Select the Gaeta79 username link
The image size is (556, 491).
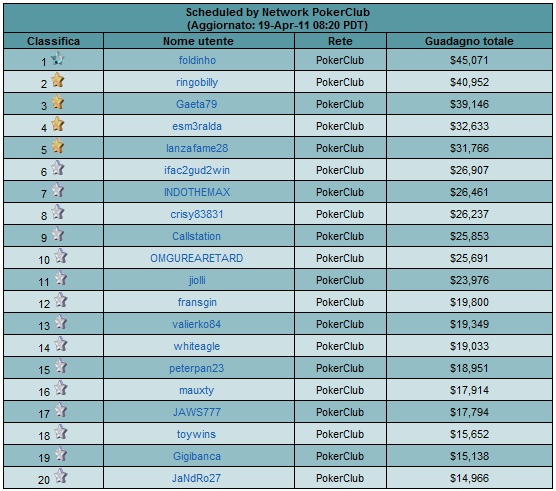pos(196,104)
